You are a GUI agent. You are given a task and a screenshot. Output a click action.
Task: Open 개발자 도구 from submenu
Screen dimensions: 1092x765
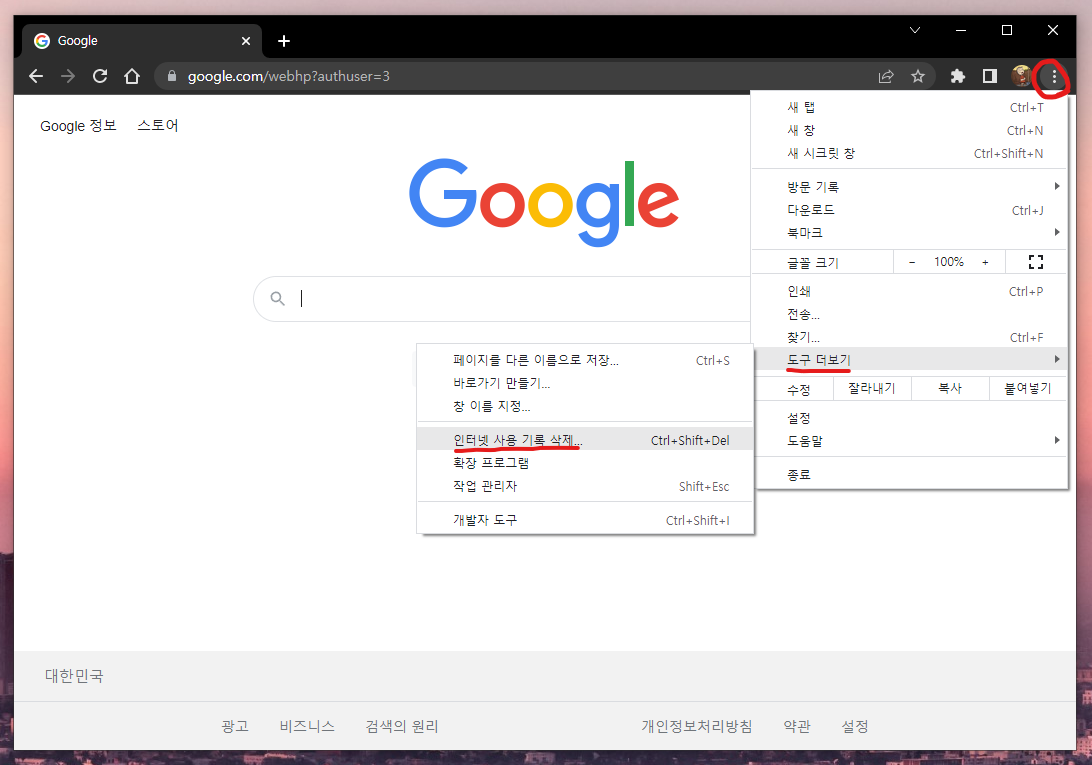[585, 520]
